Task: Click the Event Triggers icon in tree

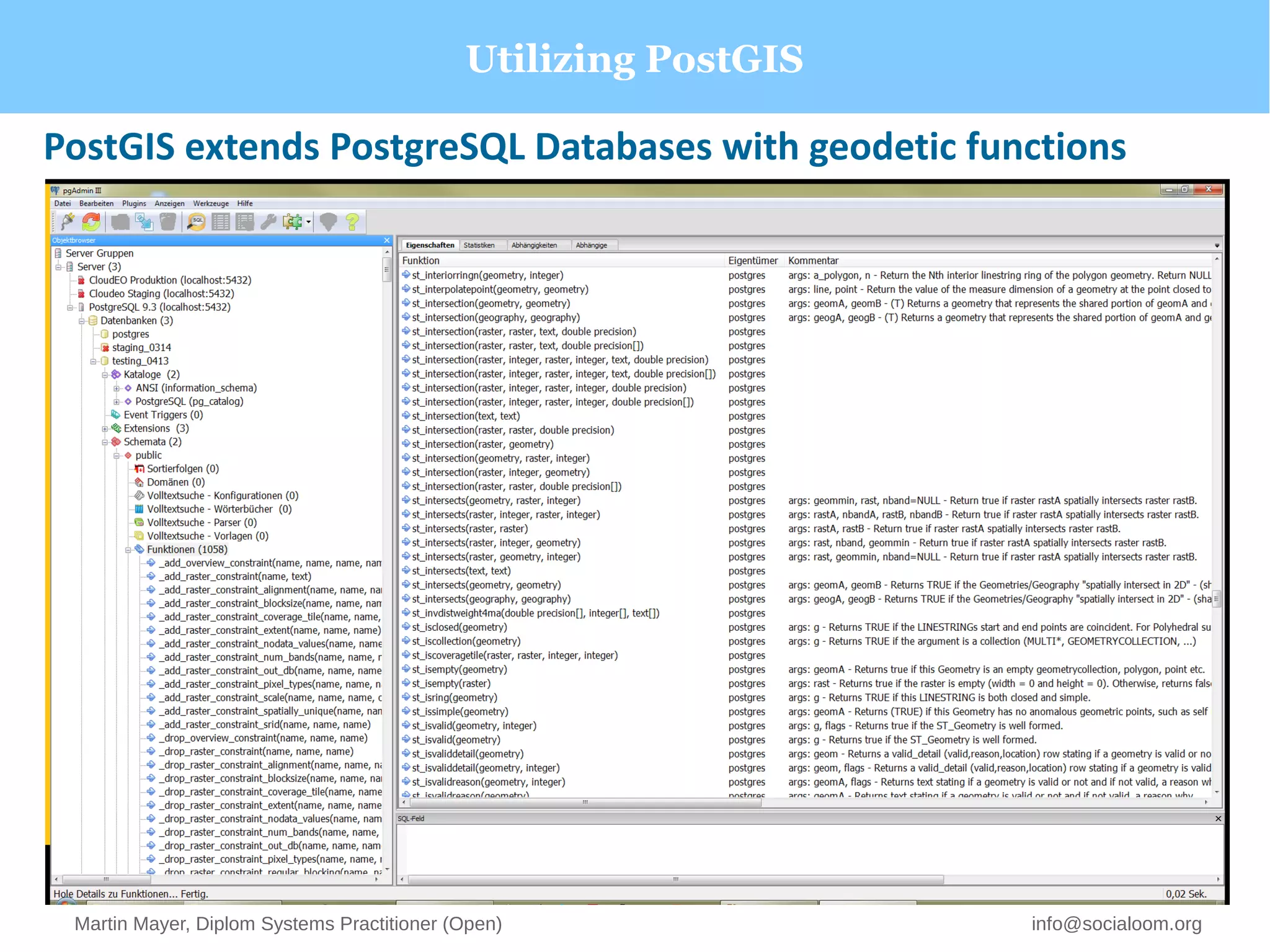Action: tap(115, 415)
